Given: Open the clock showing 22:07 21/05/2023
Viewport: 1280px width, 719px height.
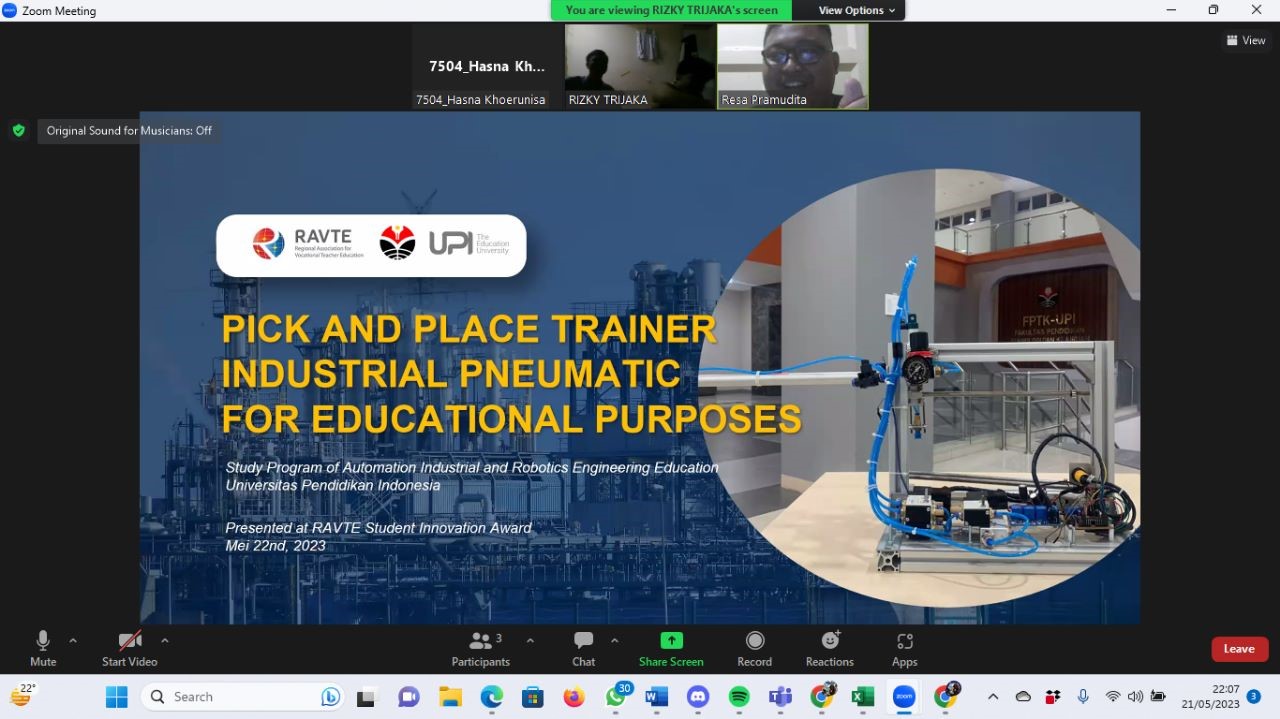Looking at the screenshot, I should pyautogui.click(x=1211, y=697).
